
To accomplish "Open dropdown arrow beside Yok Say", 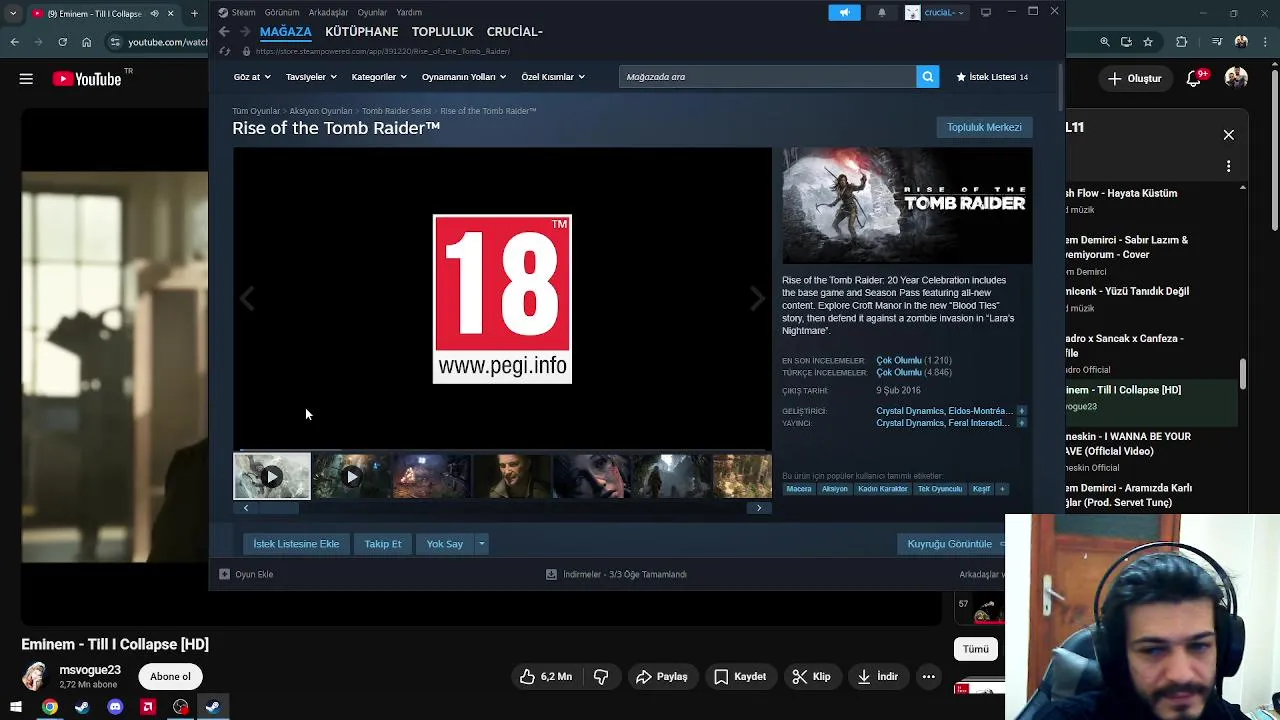I will (x=481, y=544).
